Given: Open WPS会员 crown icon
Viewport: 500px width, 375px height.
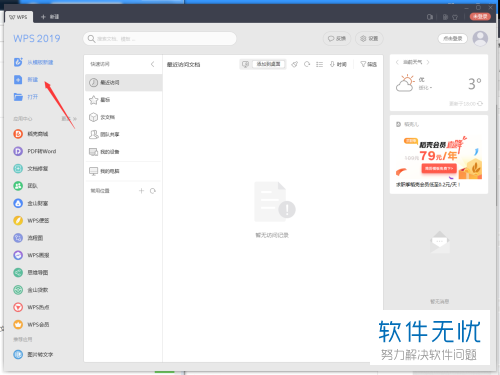Looking at the screenshot, I should click(x=18, y=324).
